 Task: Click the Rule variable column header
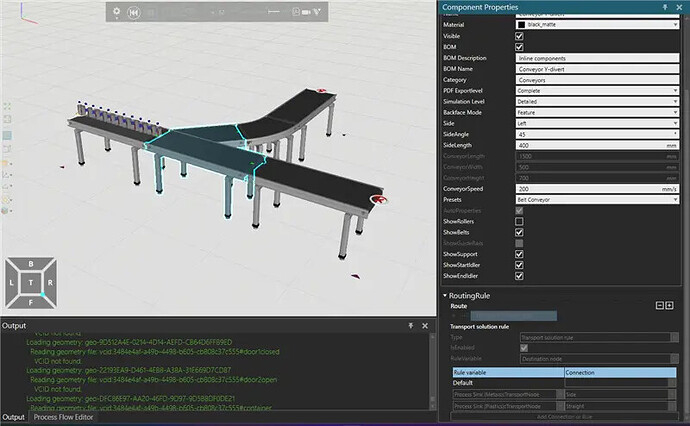(x=508, y=373)
